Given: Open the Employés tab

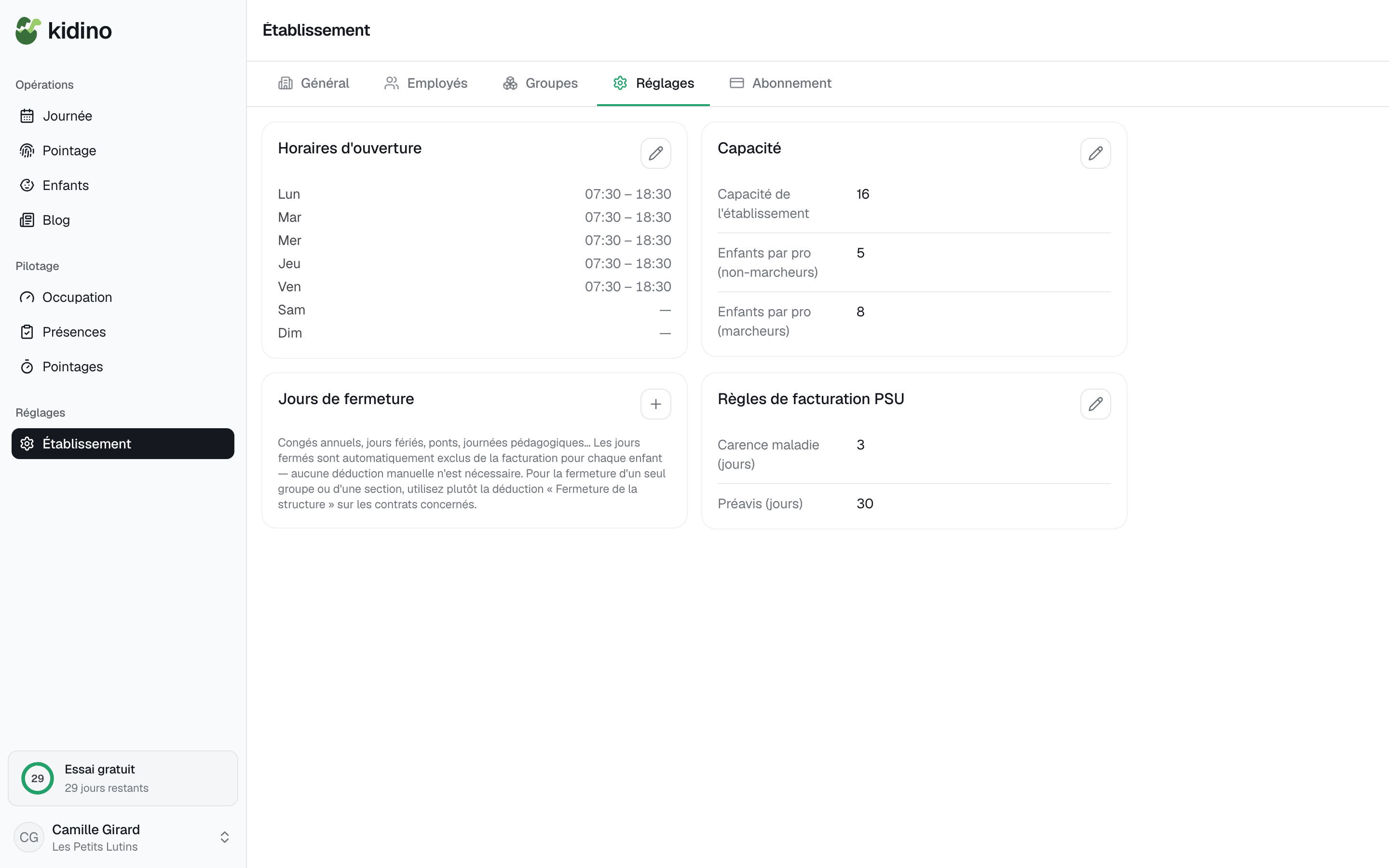Looking at the screenshot, I should pos(425,83).
